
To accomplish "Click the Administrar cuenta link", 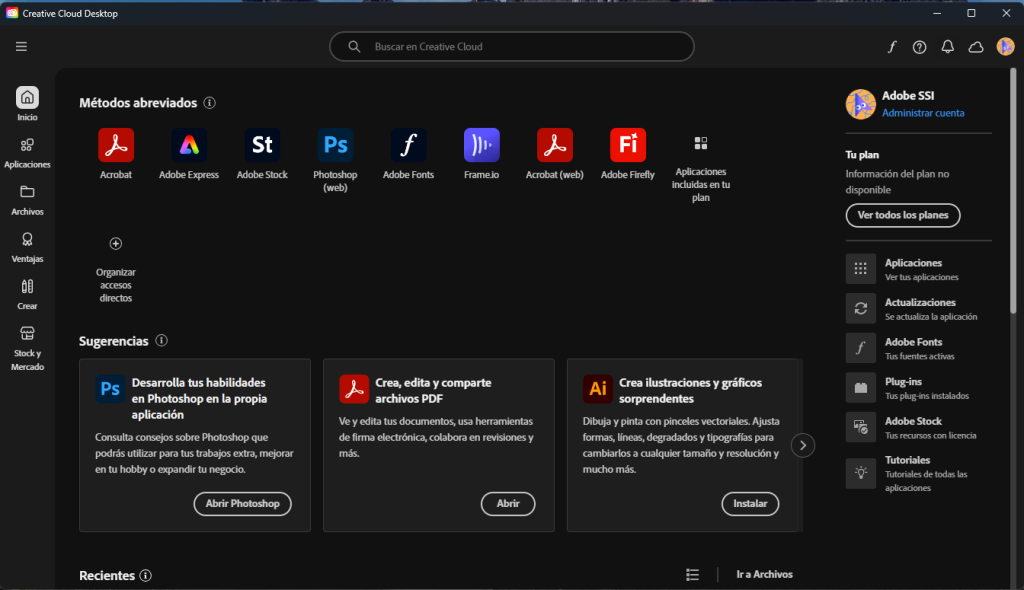I will (923, 113).
